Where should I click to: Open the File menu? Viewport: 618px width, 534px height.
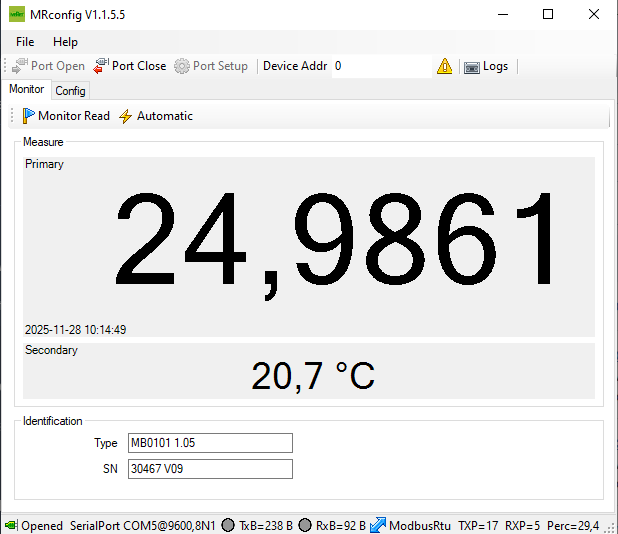click(25, 42)
